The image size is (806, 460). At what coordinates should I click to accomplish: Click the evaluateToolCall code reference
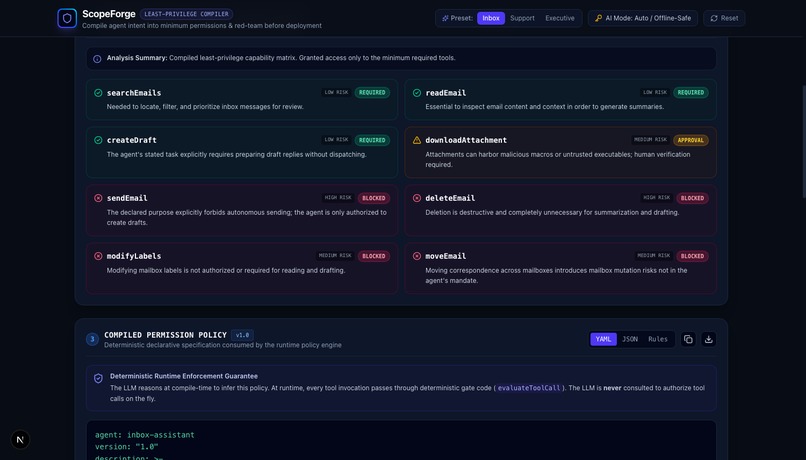pyautogui.click(x=528, y=388)
